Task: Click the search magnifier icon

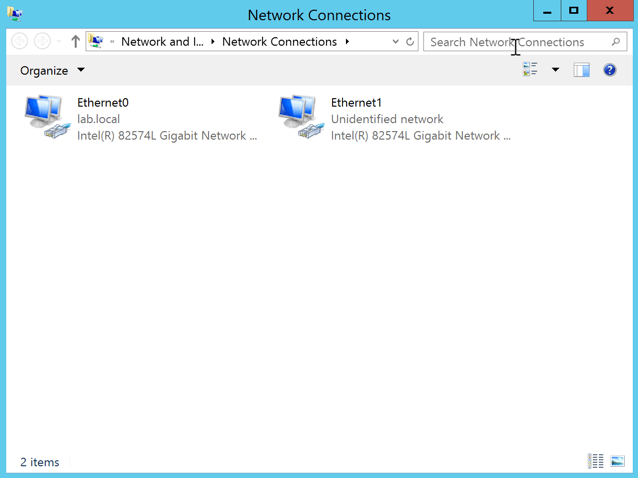Action: click(x=615, y=42)
